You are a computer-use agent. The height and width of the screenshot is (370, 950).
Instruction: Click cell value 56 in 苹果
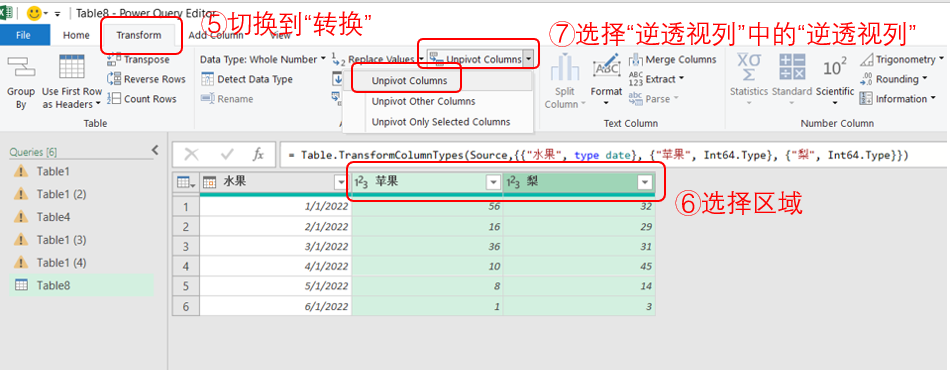(427, 207)
